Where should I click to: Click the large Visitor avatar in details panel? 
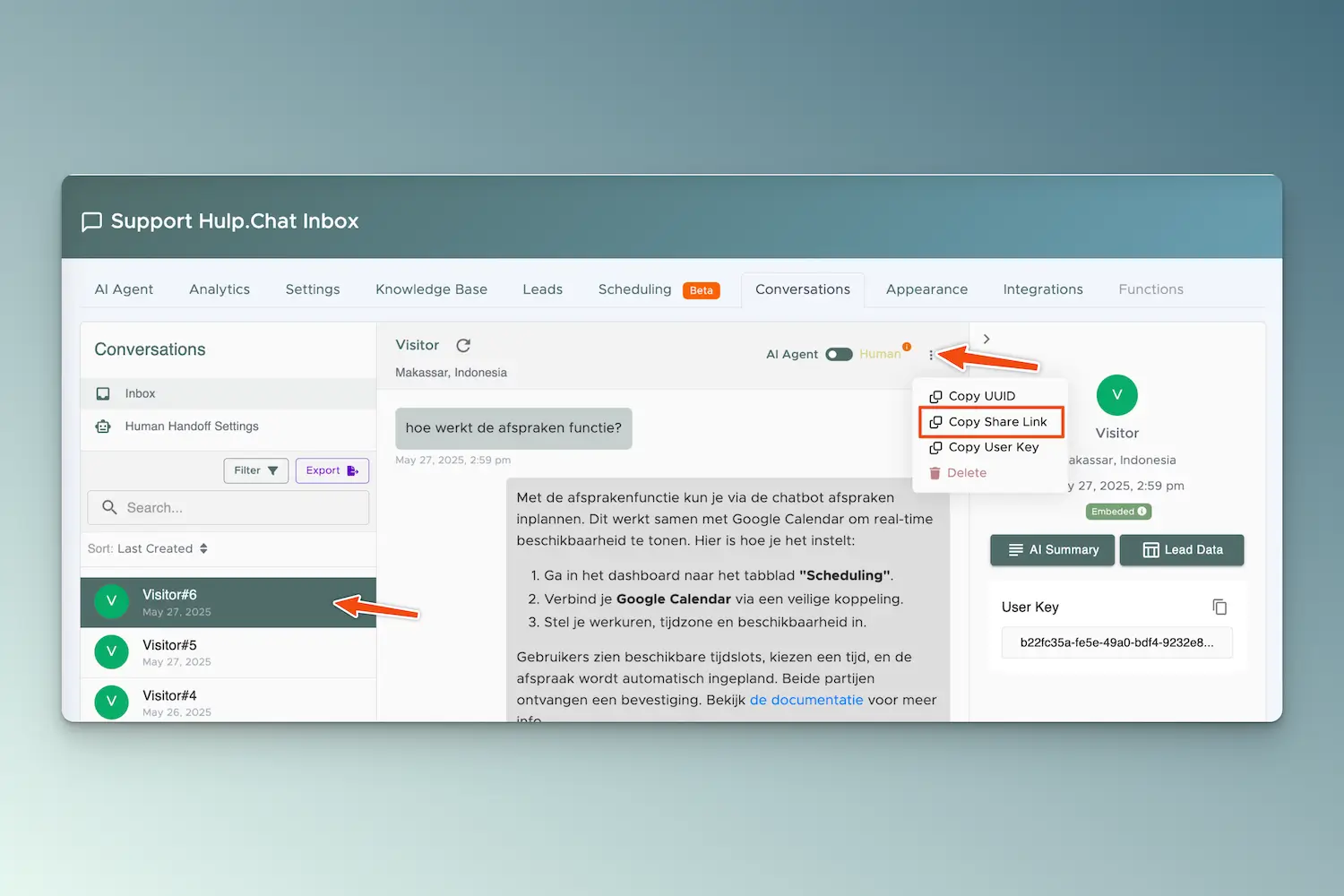click(1116, 395)
